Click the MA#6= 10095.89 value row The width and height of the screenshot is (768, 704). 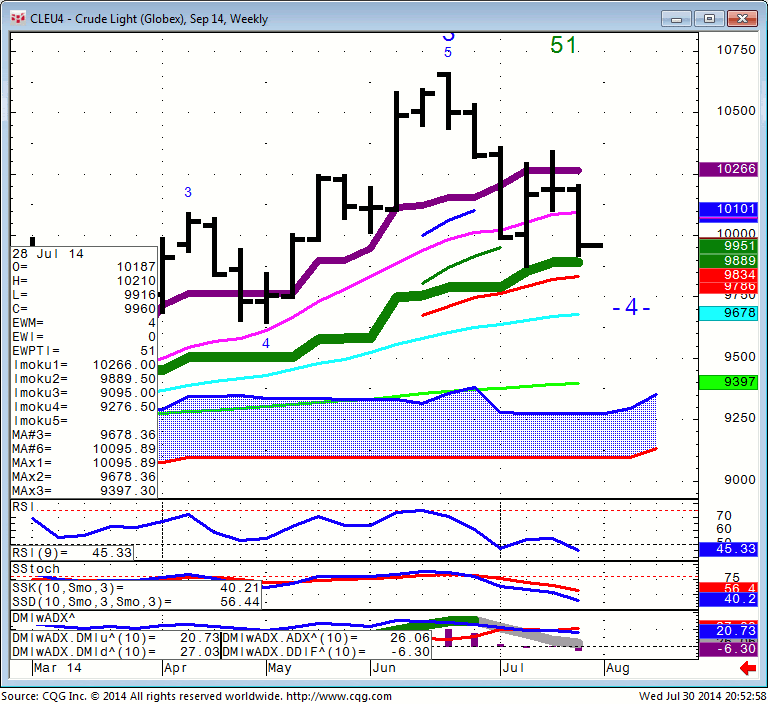coord(84,449)
